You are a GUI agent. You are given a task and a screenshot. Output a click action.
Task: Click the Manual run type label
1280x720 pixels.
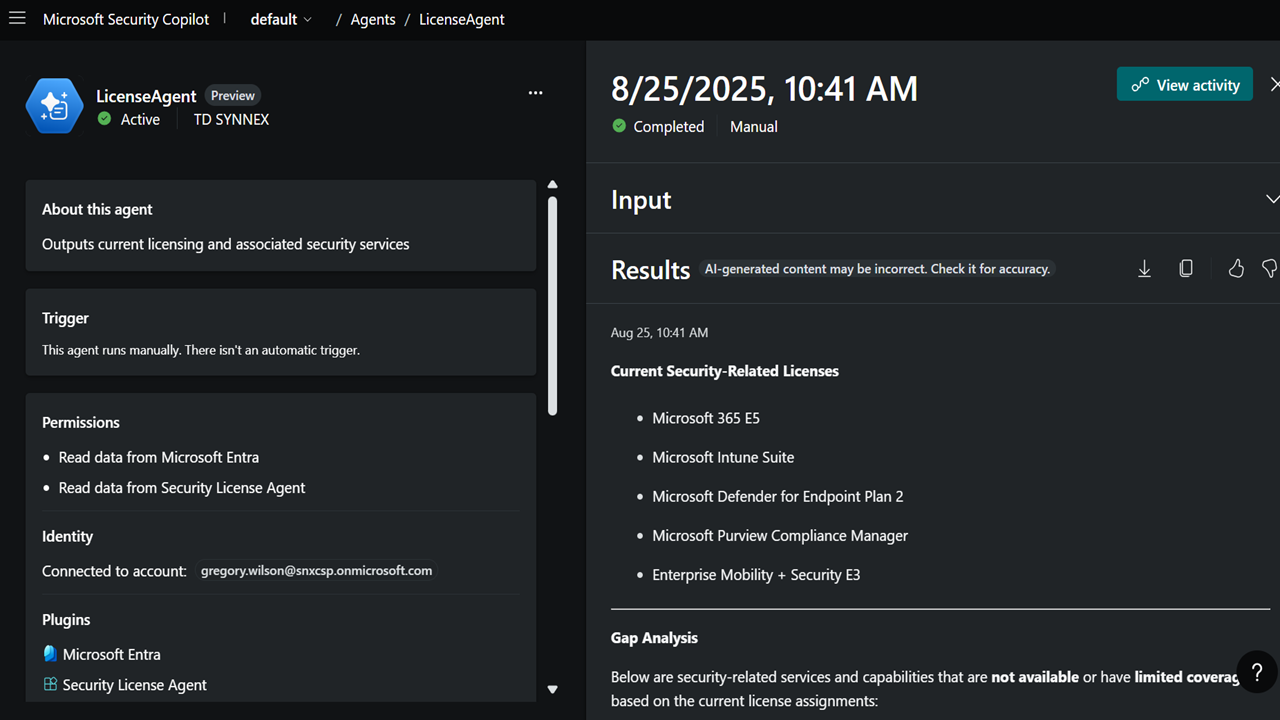pyautogui.click(x=754, y=127)
